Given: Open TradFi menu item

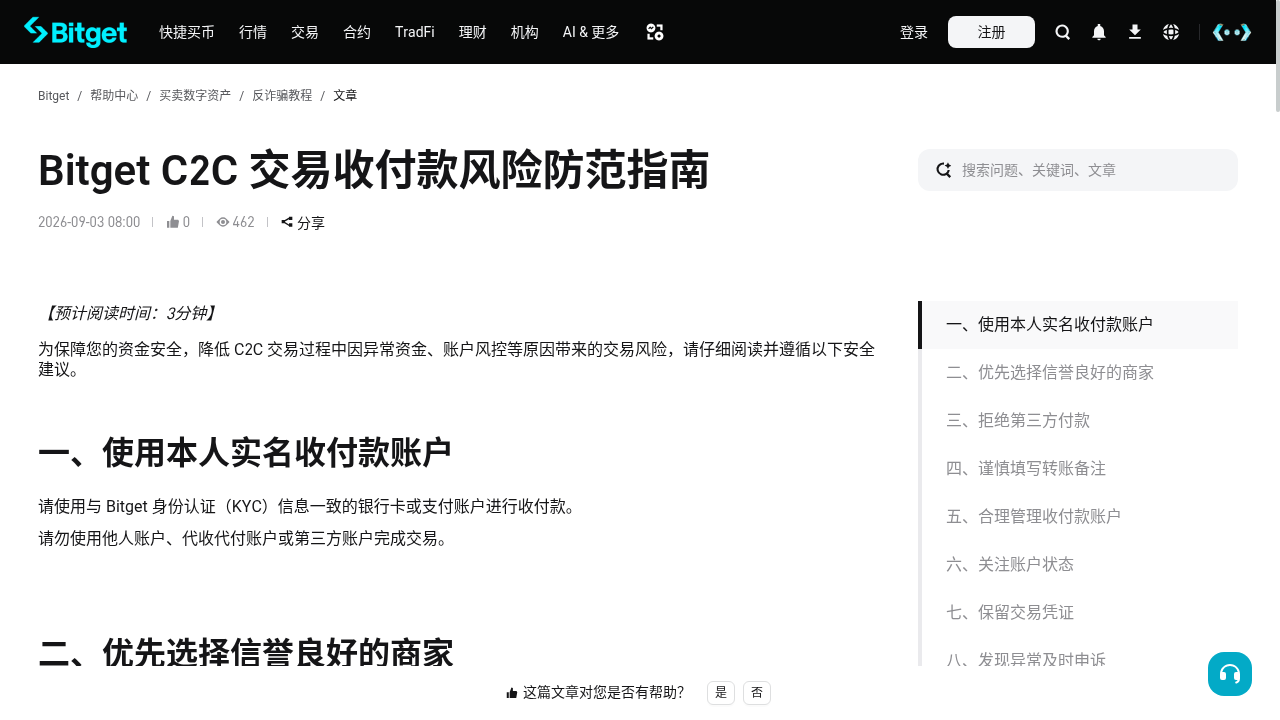Looking at the screenshot, I should 415,32.
